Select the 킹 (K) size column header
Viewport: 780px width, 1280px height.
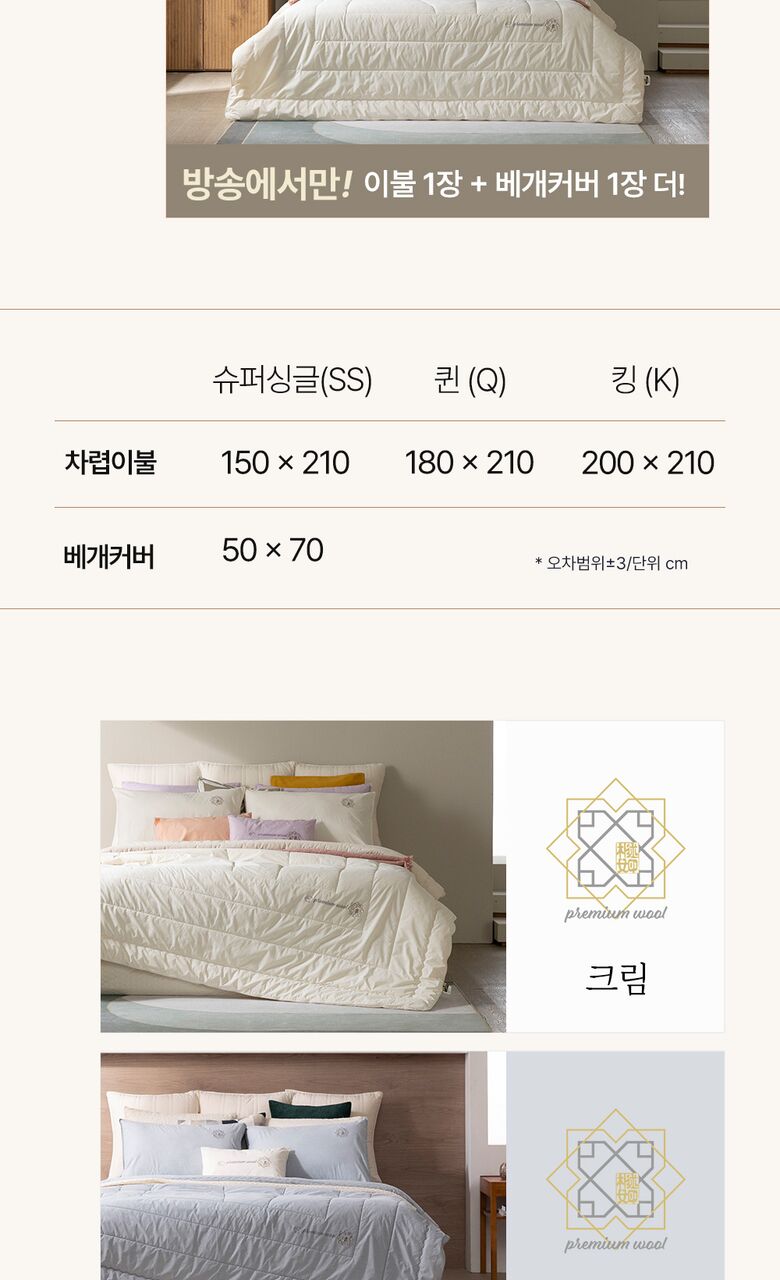coord(645,381)
